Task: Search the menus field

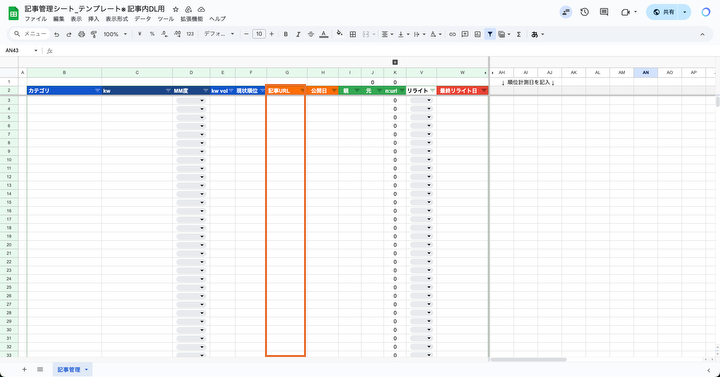Action: [x=30, y=34]
